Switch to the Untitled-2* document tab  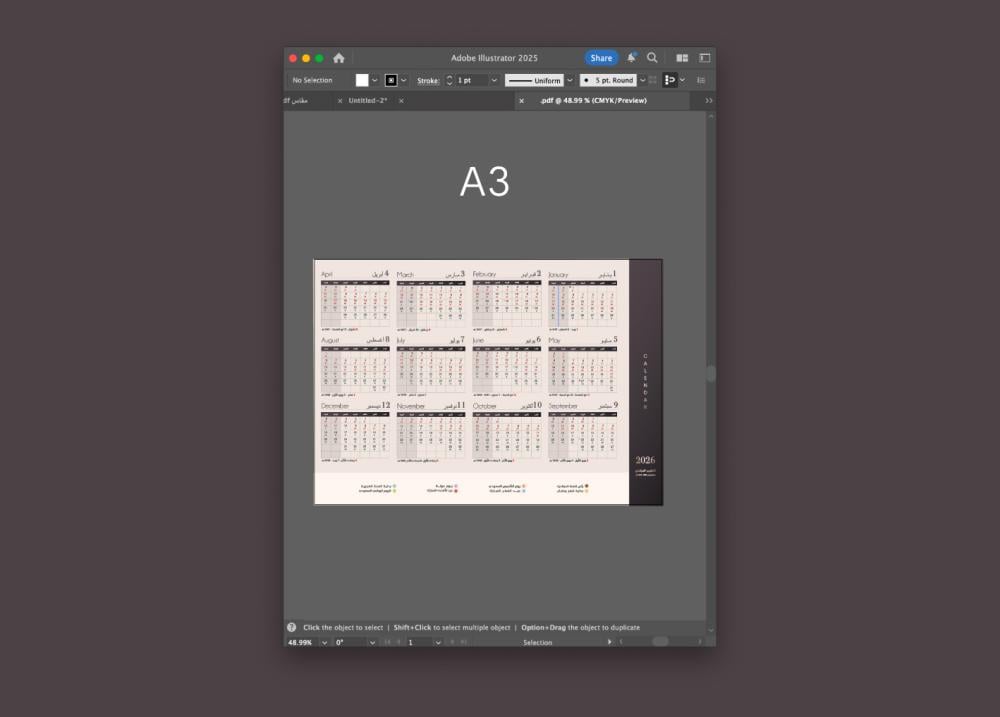click(x=368, y=101)
